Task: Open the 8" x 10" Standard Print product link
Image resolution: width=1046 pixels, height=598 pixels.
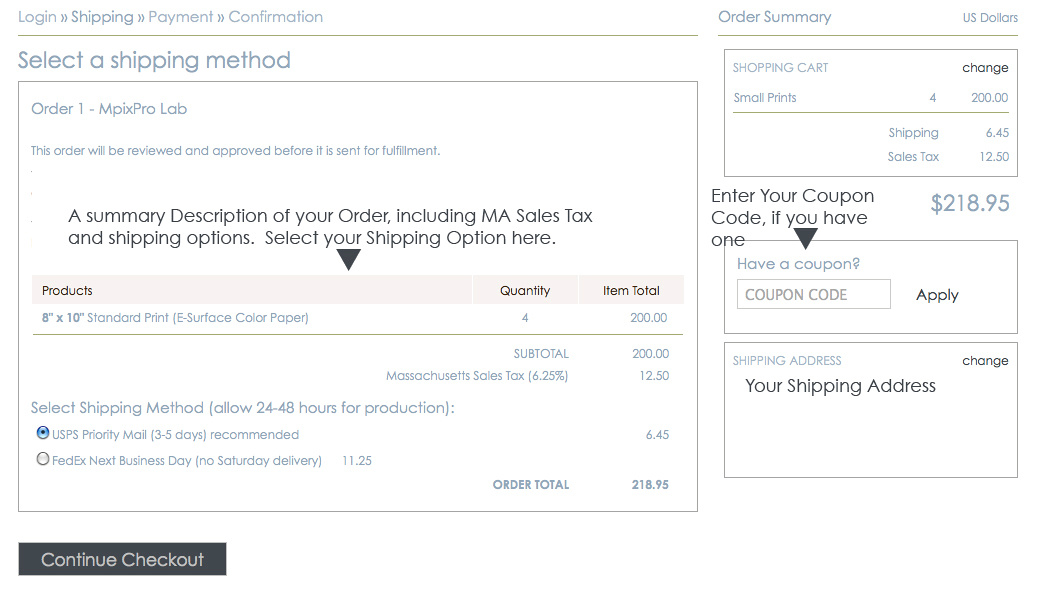Action: 175,318
